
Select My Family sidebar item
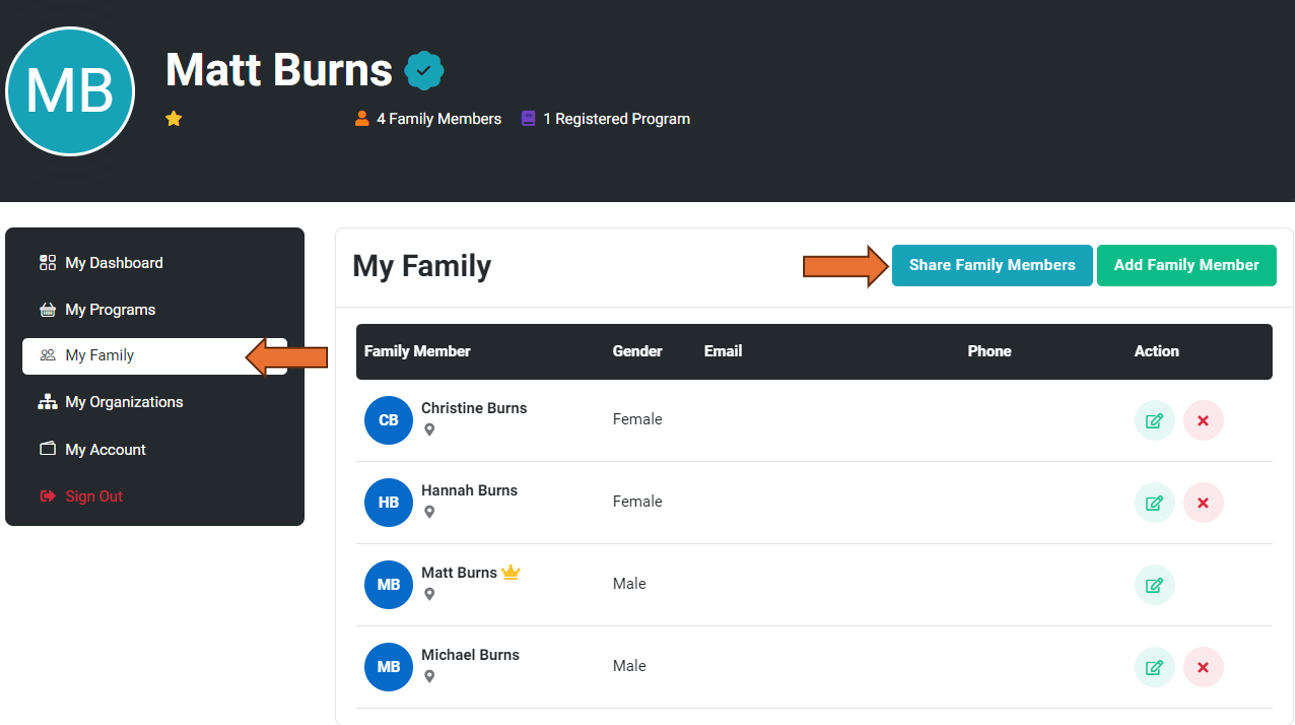point(155,356)
